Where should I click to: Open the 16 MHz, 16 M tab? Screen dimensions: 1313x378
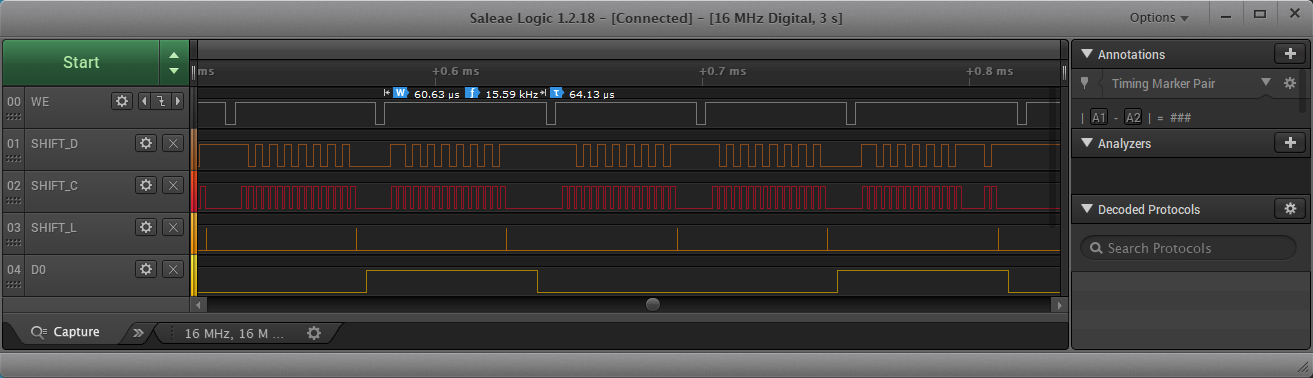pos(235,333)
